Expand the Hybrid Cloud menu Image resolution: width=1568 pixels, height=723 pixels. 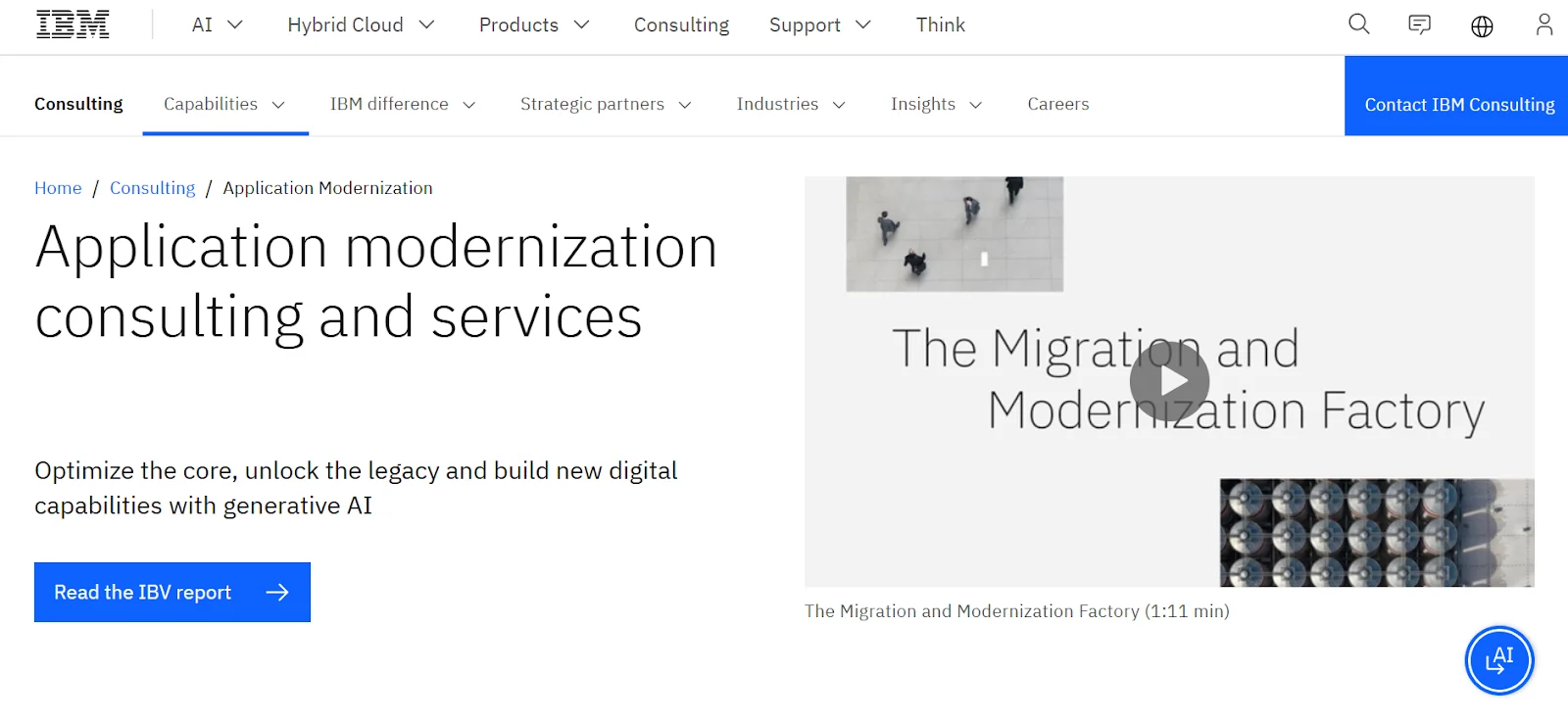[x=361, y=25]
